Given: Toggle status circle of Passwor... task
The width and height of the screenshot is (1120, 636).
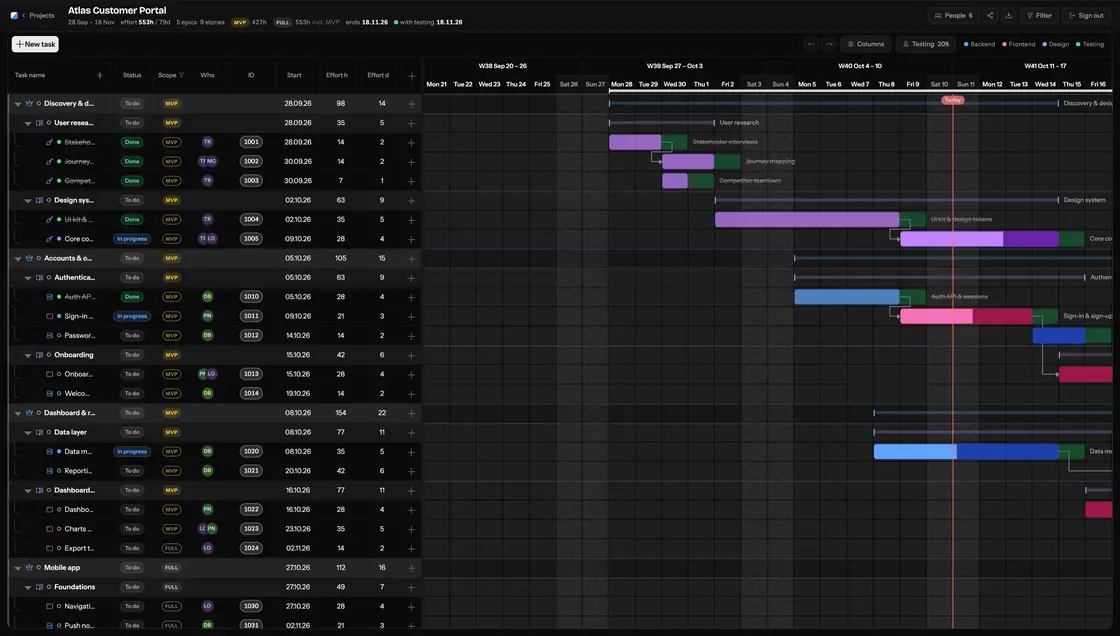Looking at the screenshot, I should pyautogui.click(x=59, y=335).
